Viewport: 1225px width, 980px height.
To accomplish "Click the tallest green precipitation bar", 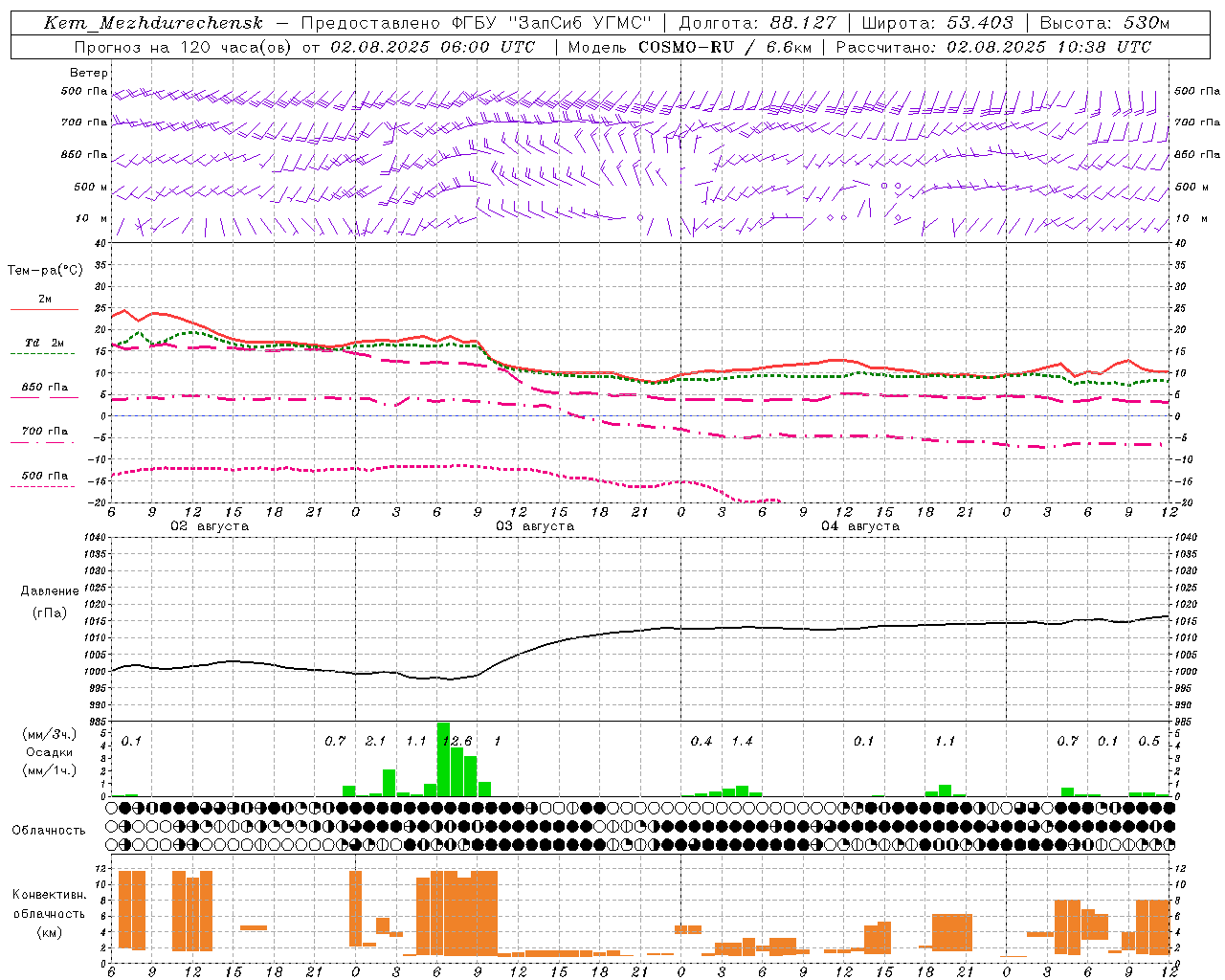I will 443,759.
